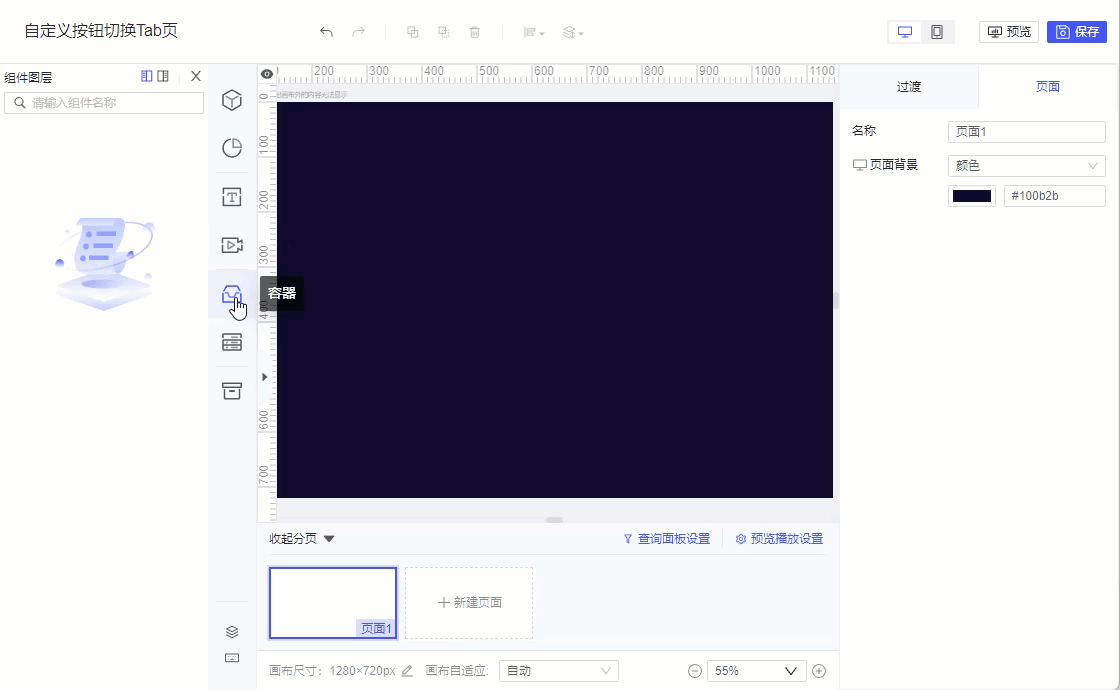Select the chart component icon in left toolbar
1120x690 pixels.
click(x=231, y=148)
